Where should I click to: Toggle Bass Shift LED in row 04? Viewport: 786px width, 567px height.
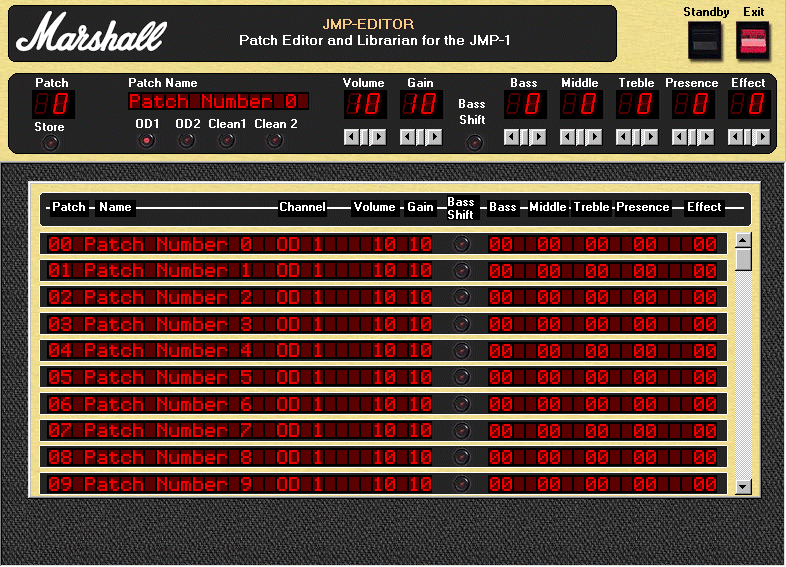coord(462,350)
